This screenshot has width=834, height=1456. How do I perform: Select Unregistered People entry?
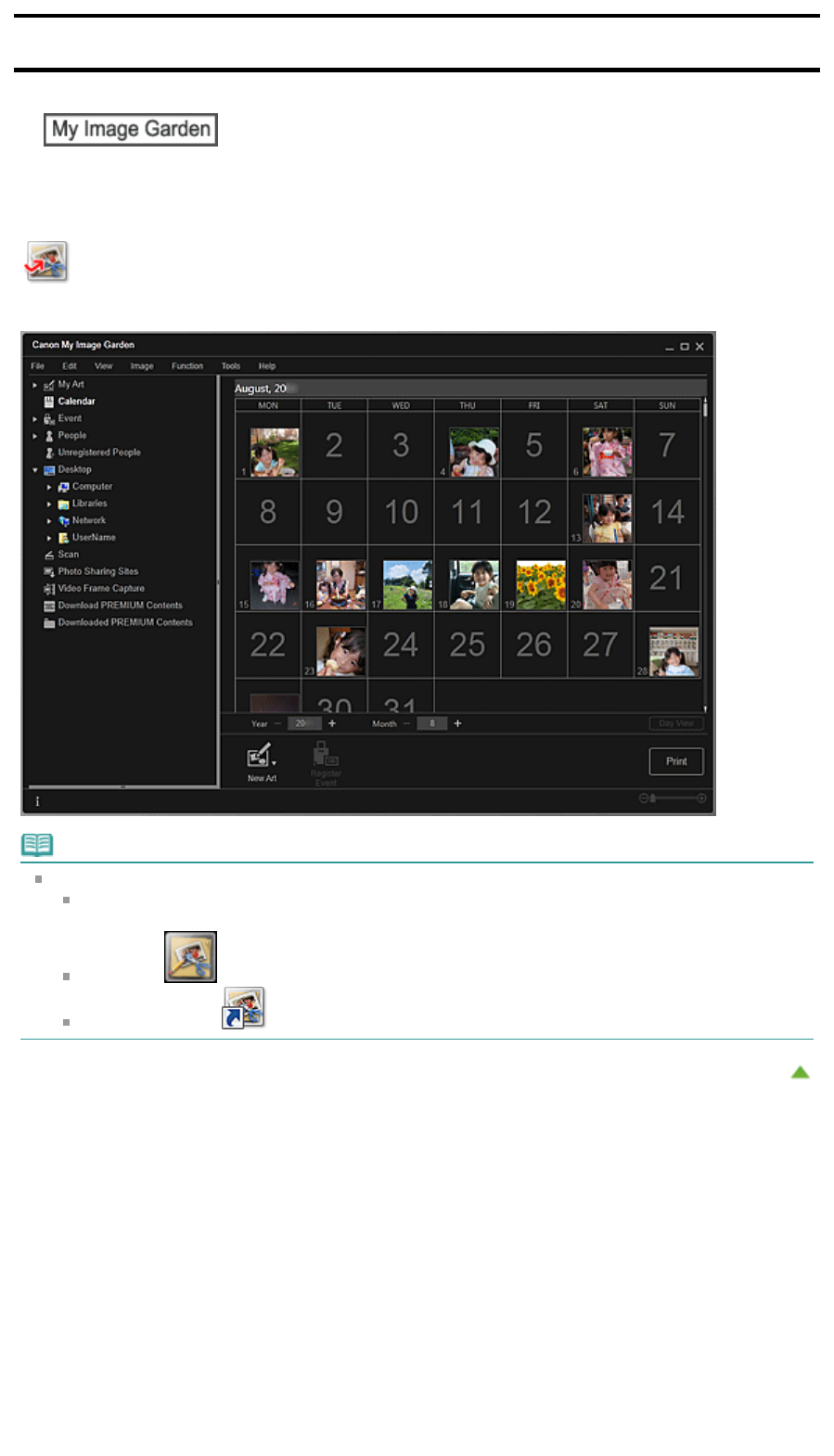pyautogui.click(x=98, y=453)
